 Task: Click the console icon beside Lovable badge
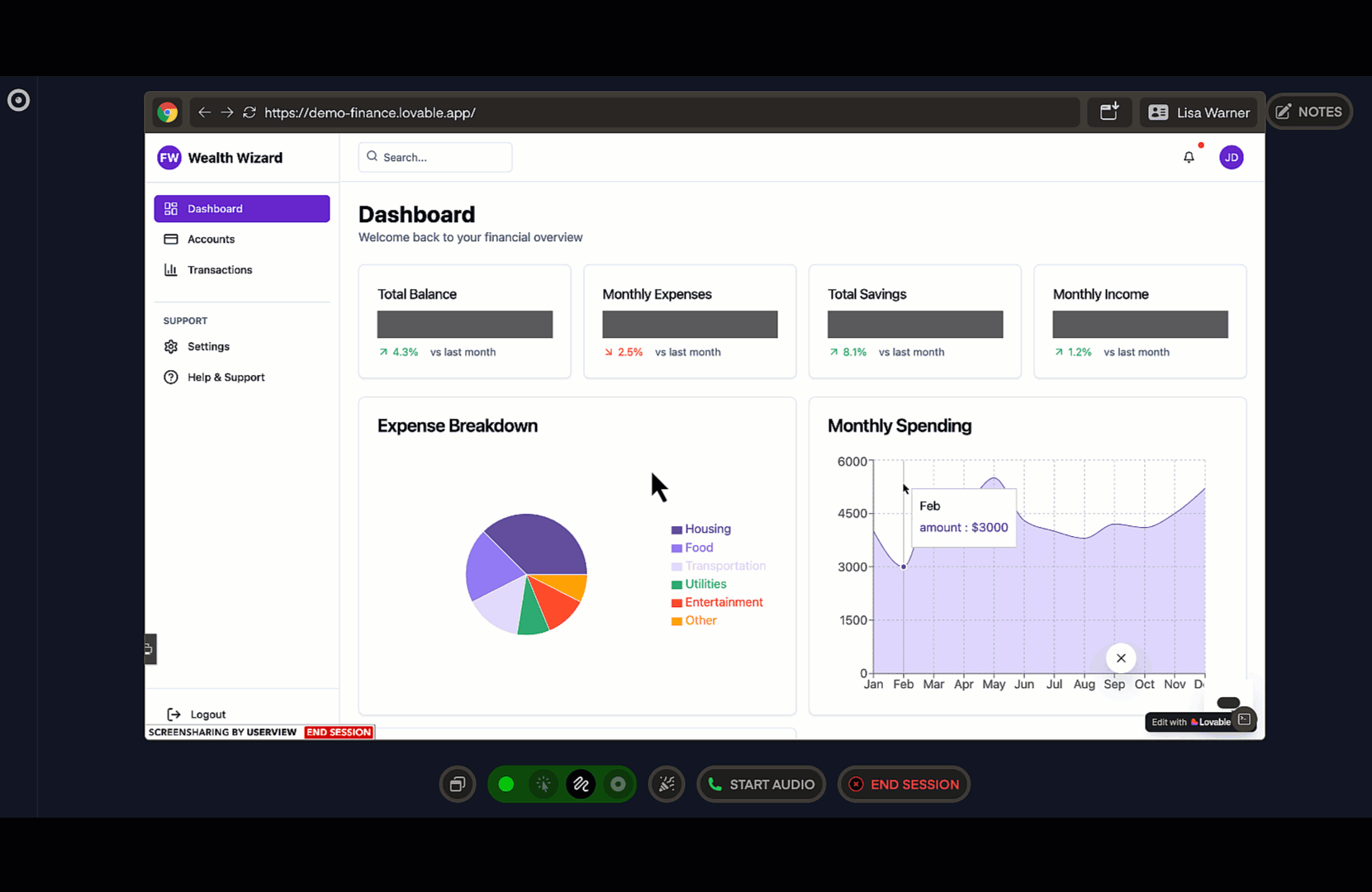1244,720
